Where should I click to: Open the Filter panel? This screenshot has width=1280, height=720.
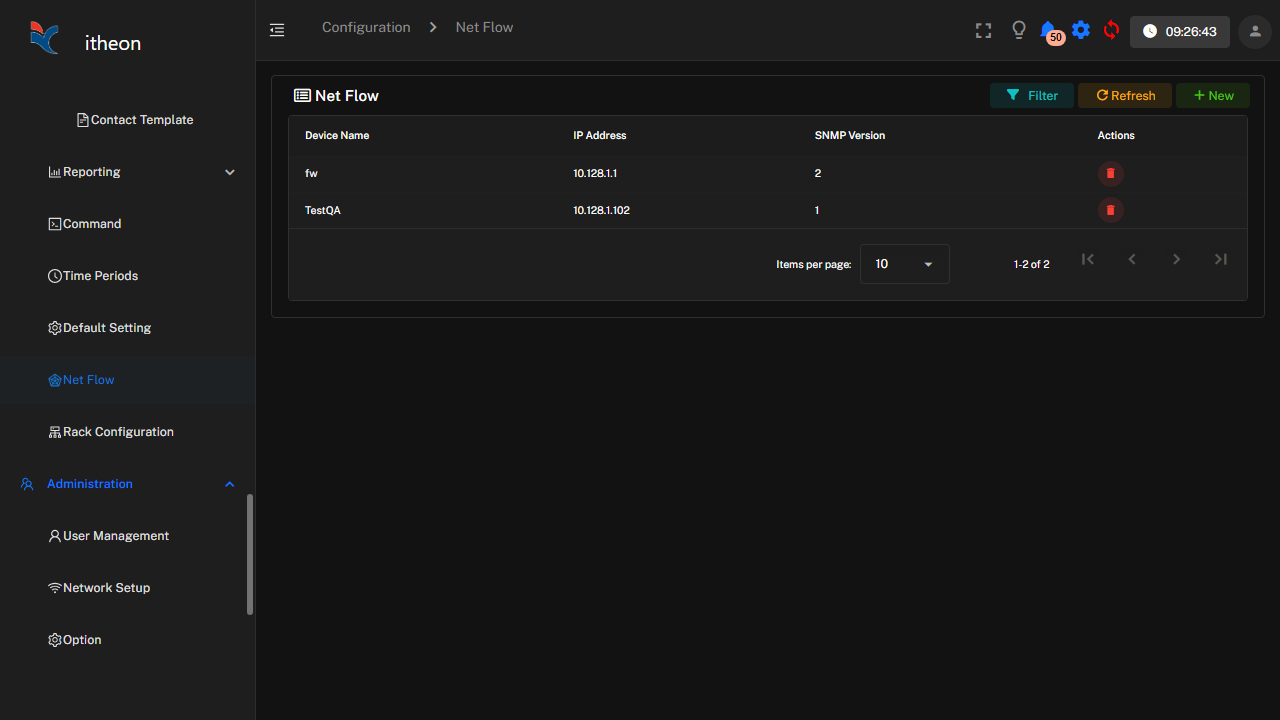pyautogui.click(x=1032, y=95)
